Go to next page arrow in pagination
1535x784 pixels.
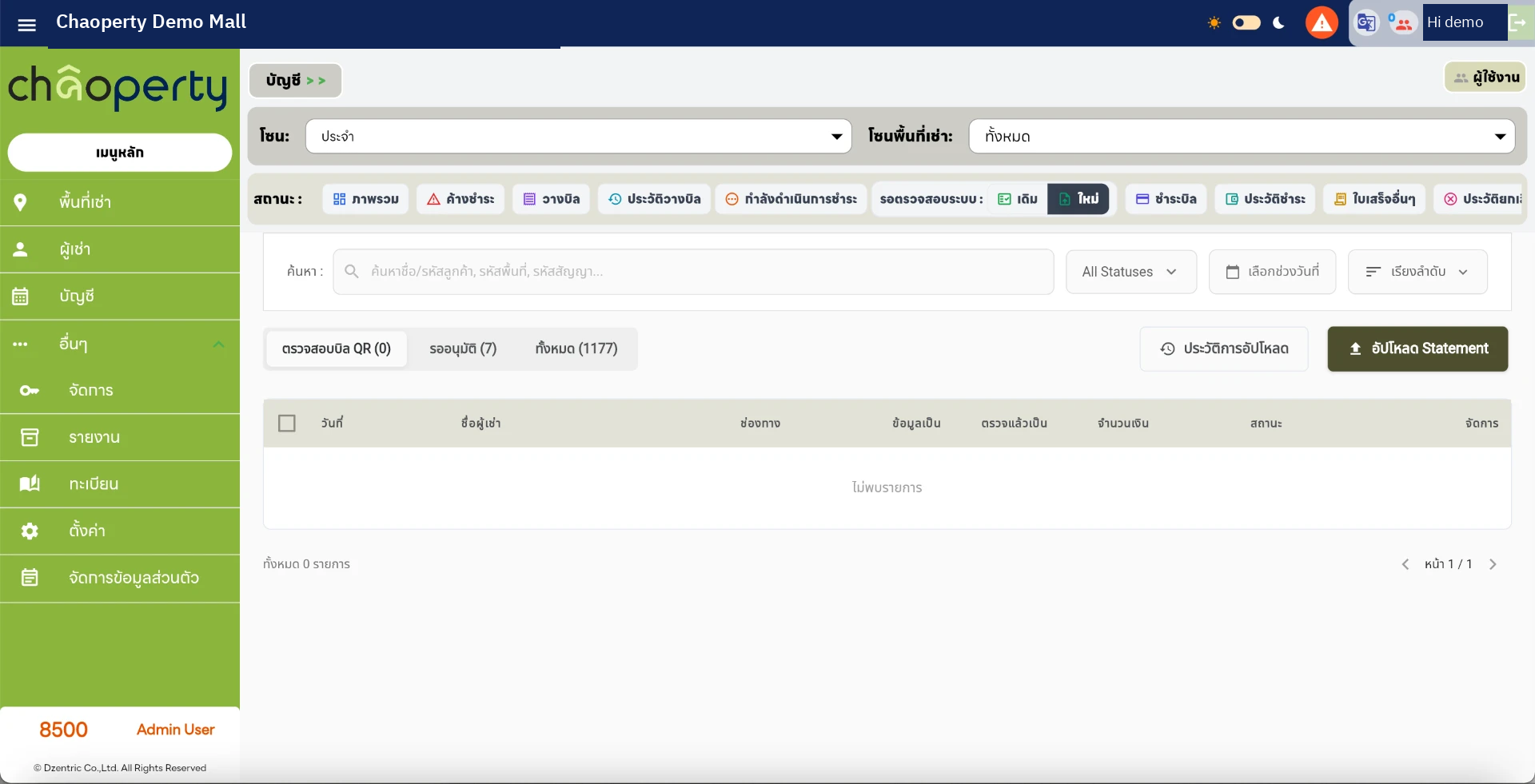click(x=1493, y=564)
